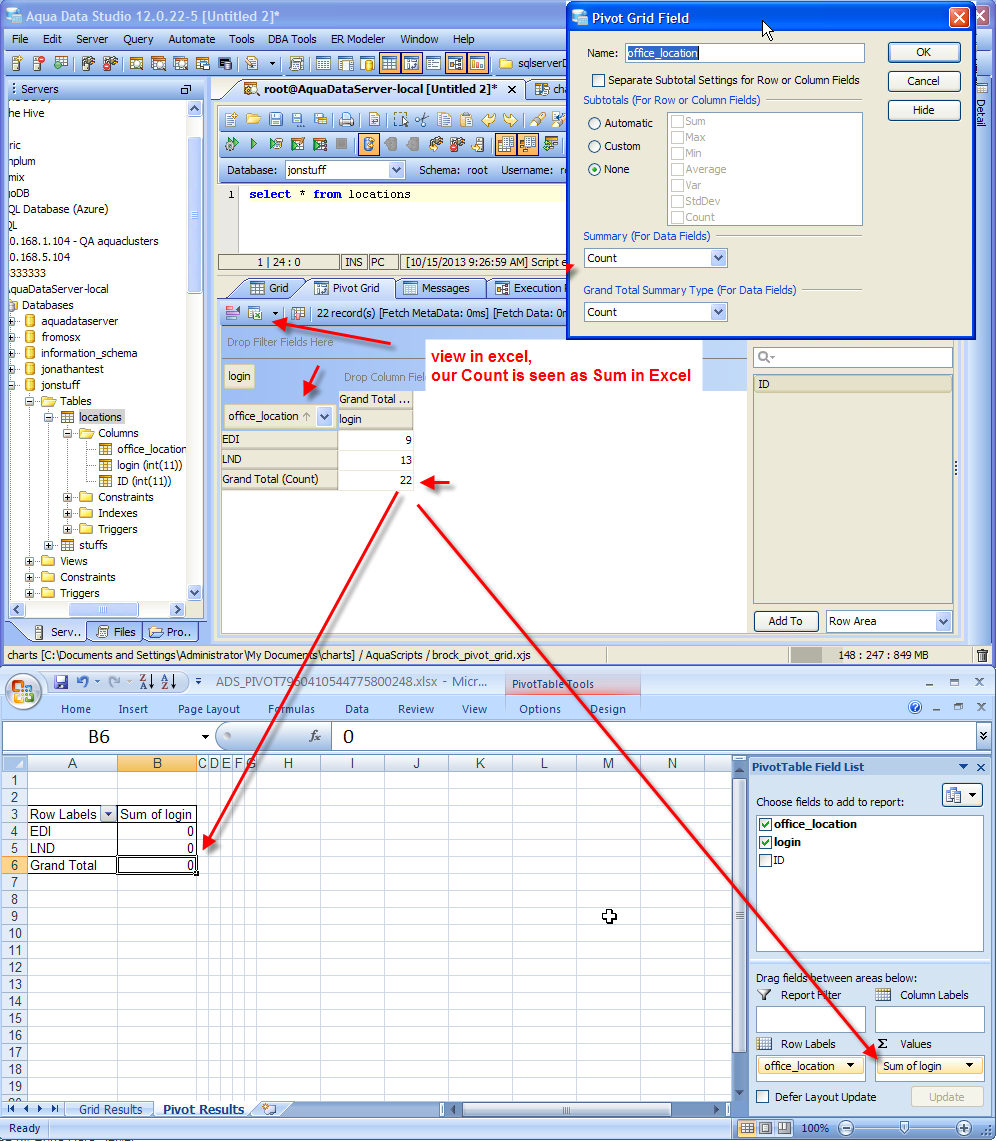Click the PivotTable Field List view layout icon
The height and width of the screenshot is (1141, 996).
pyautogui.click(x=961, y=795)
